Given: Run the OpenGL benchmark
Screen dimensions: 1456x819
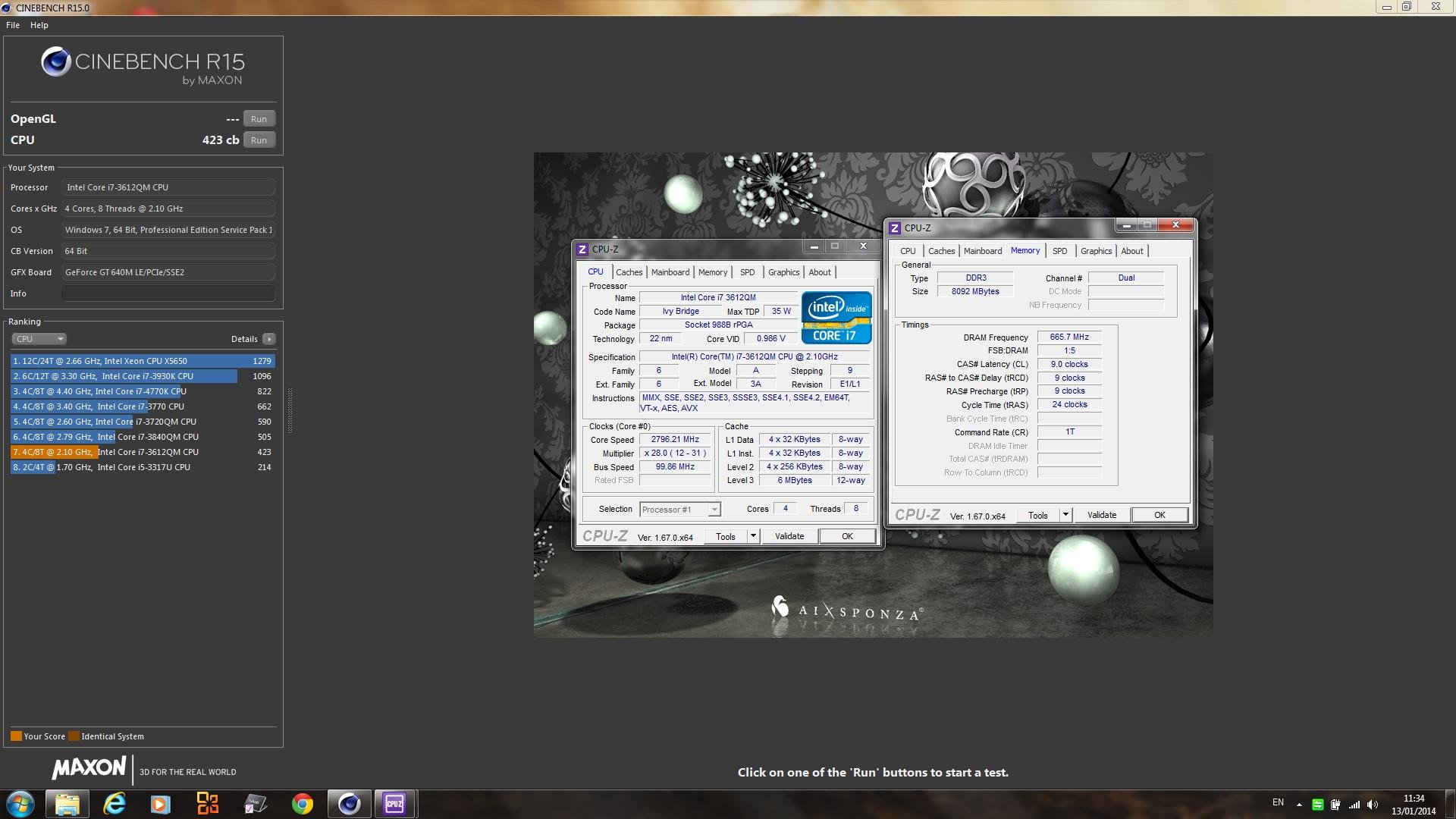Looking at the screenshot, I should click(259, 119).
